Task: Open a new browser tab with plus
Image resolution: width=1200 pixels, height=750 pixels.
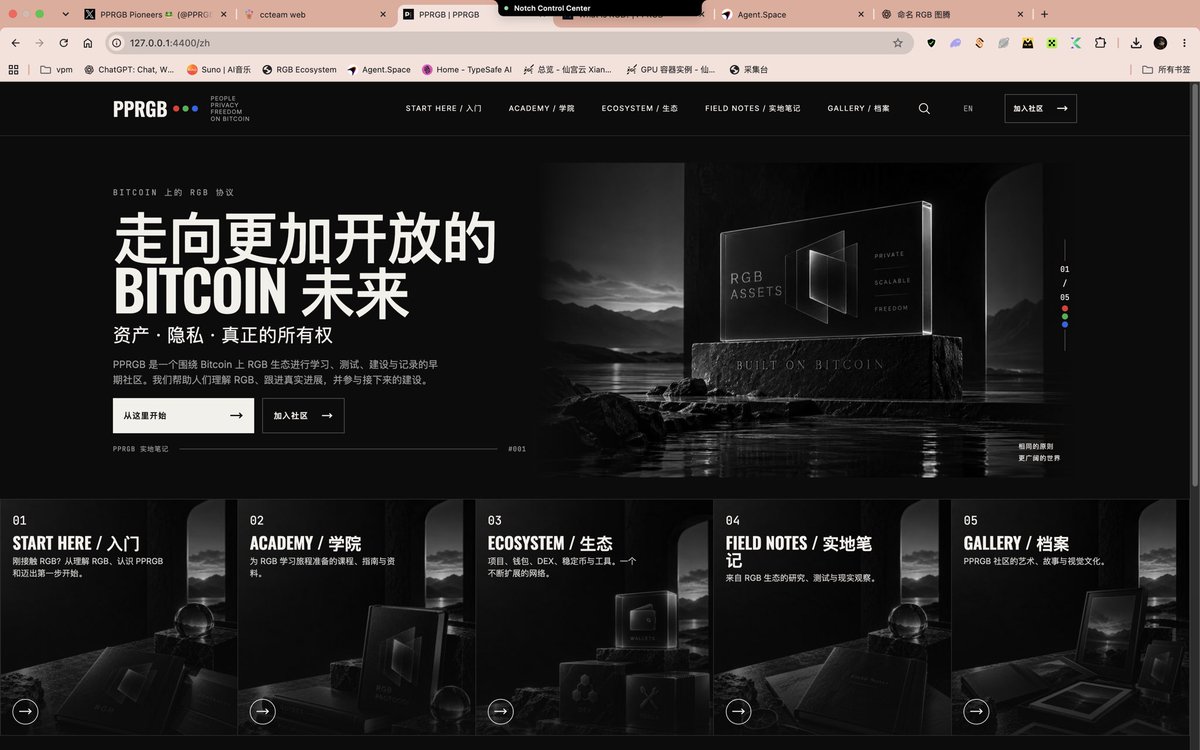Action: pos(1044,14)
